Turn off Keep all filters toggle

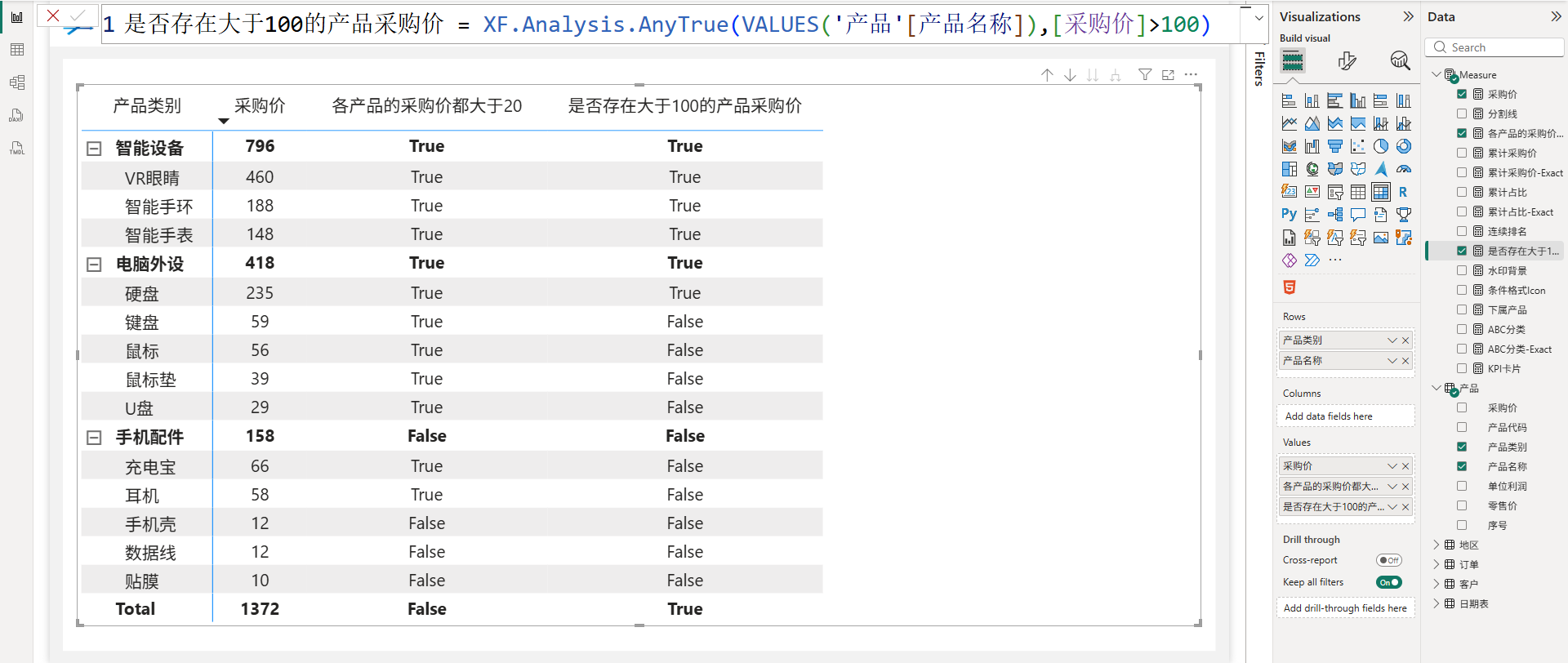1388,582
